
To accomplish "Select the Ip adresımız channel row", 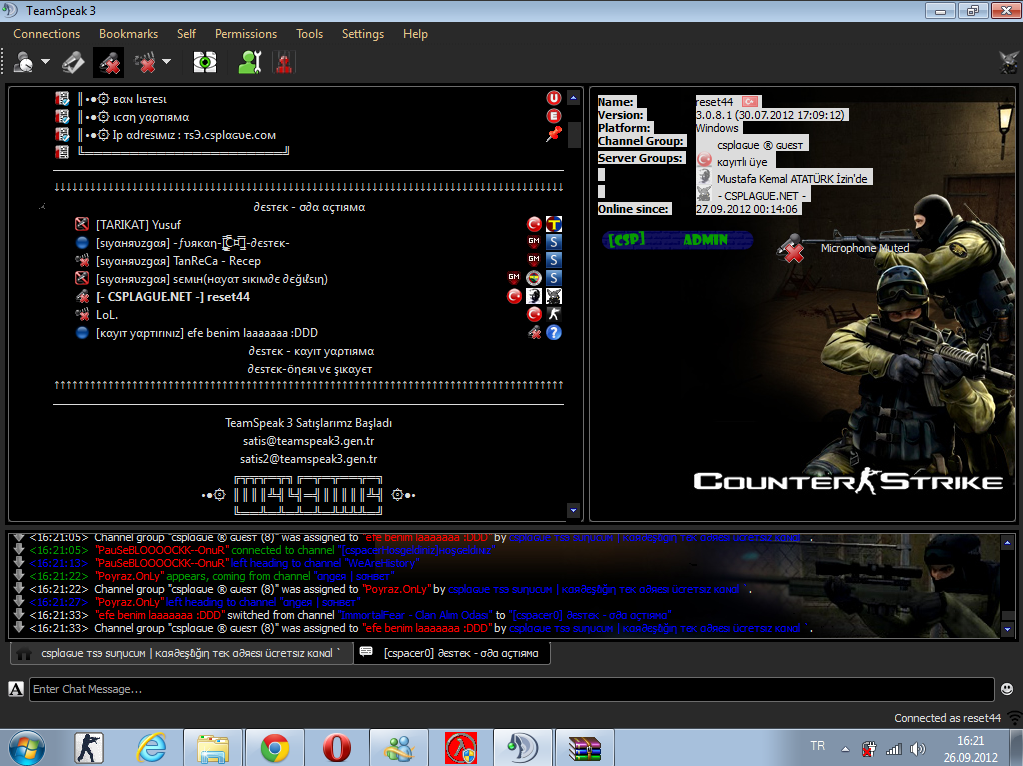I will pyautogui.click(x=307, y=135).
